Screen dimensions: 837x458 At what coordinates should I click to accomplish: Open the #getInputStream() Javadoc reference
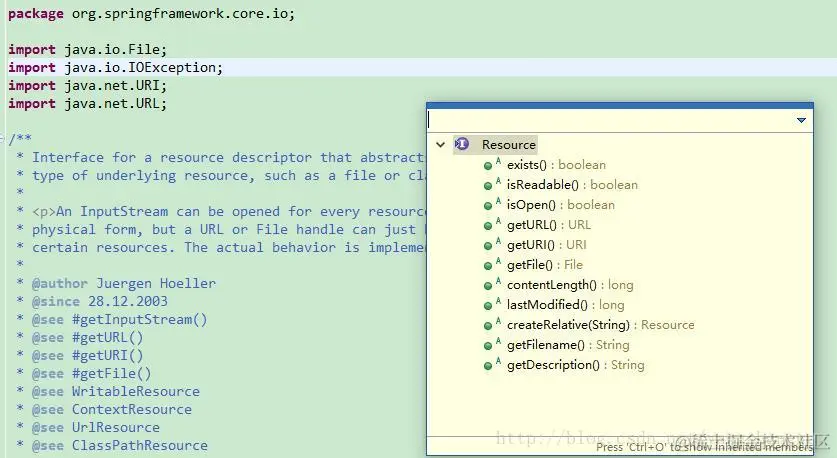point(139,320)
